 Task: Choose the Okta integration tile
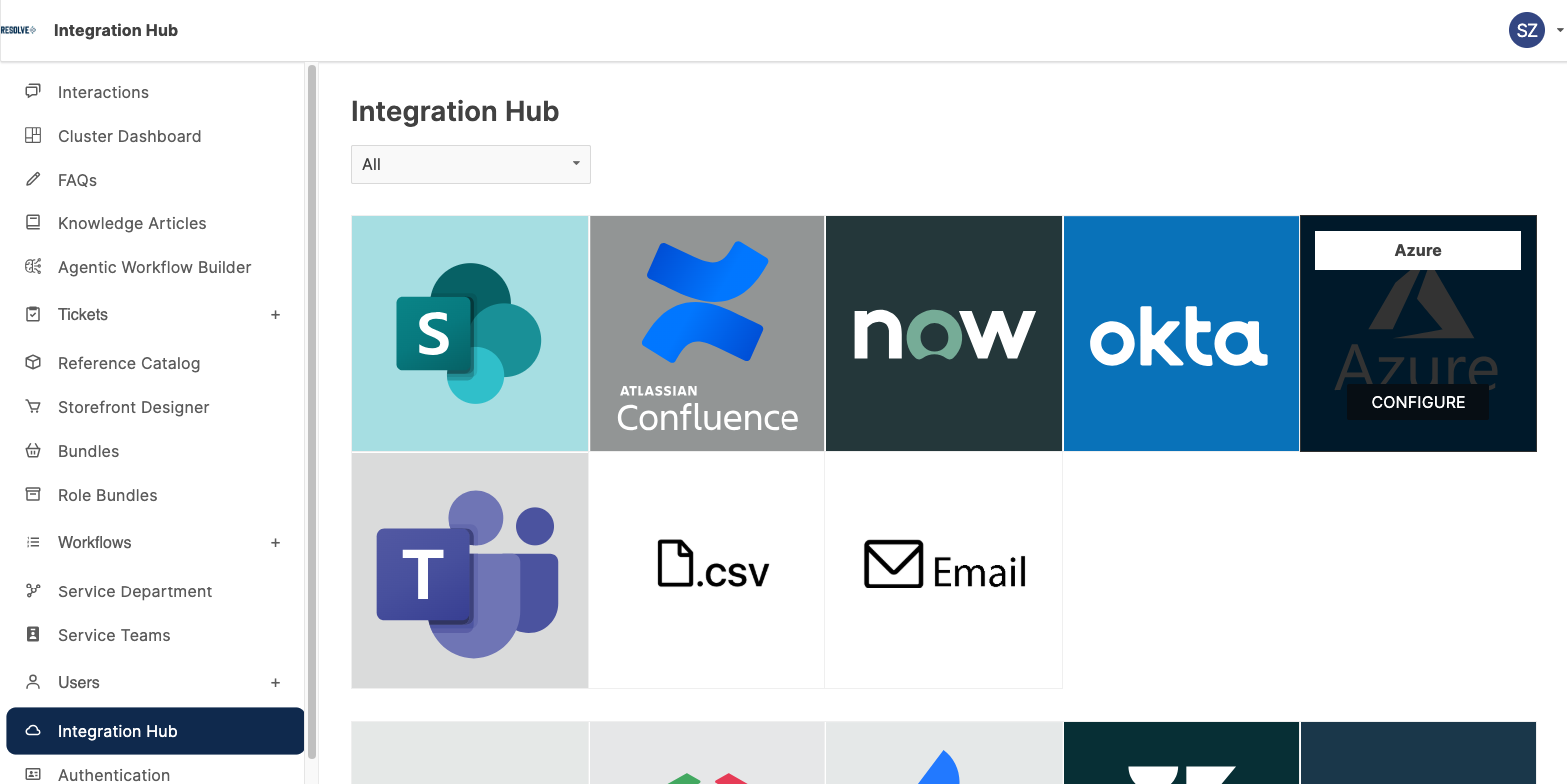(x=1180, y=333)
